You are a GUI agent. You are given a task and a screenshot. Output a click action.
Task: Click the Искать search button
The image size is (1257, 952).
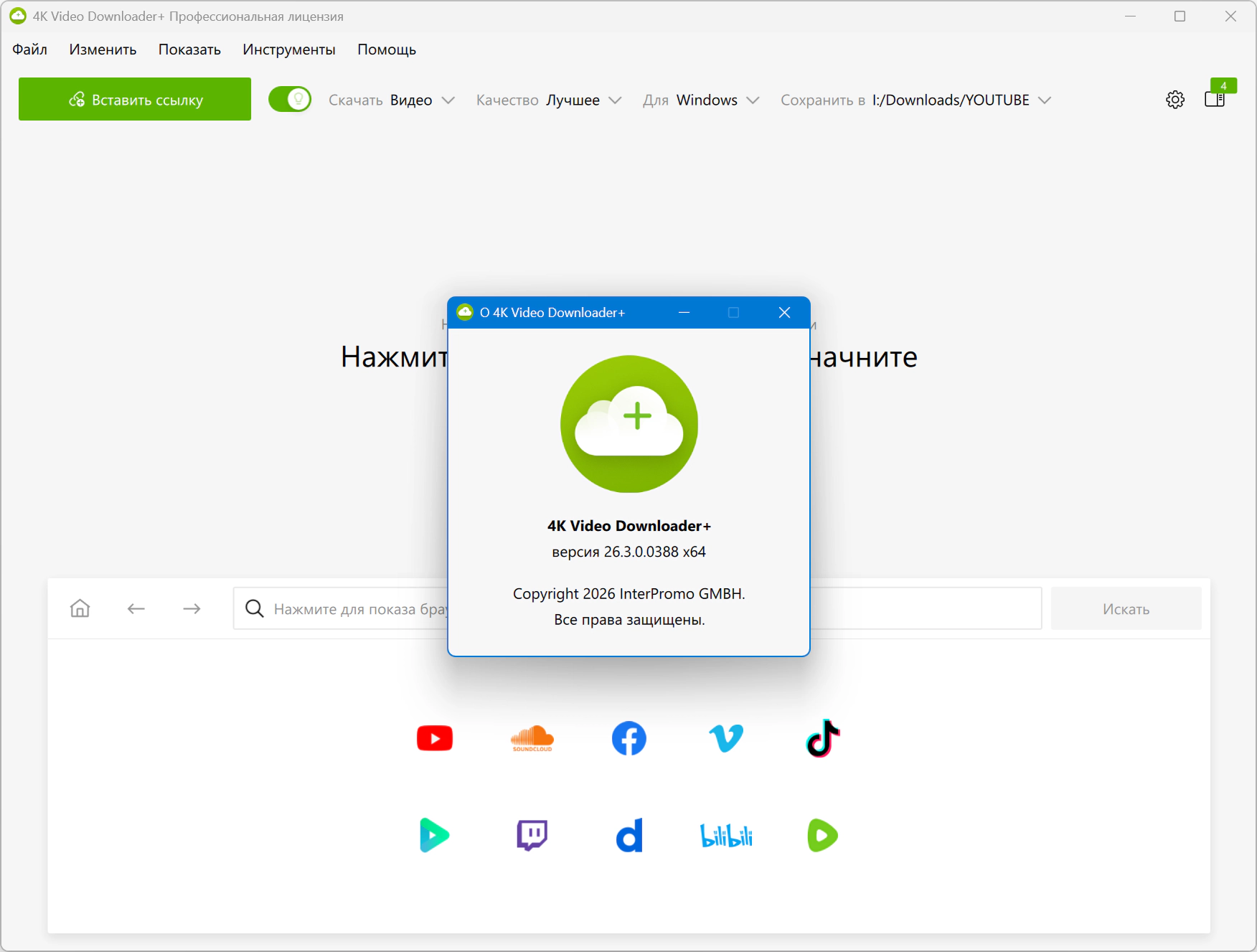click(x=1126, y=608)
